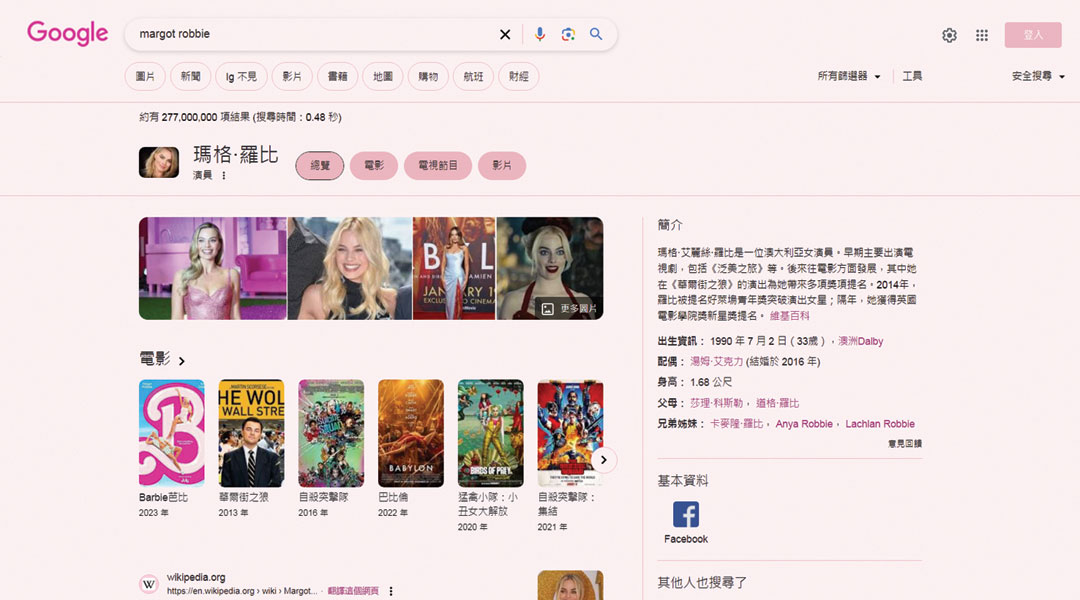
Task: Click the next arrow on movie carousel
Action: click(x=603, y=460)
